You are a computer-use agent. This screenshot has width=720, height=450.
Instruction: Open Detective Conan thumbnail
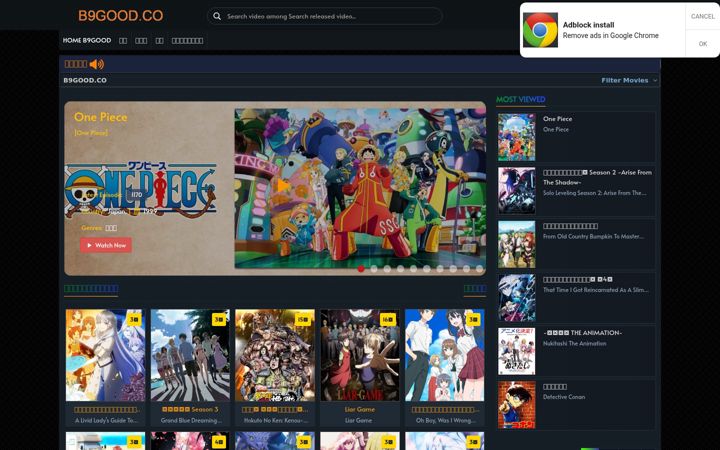517,405
